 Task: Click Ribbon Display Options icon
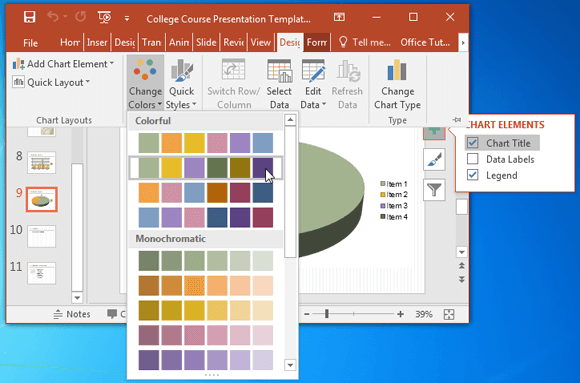[339, 17]
